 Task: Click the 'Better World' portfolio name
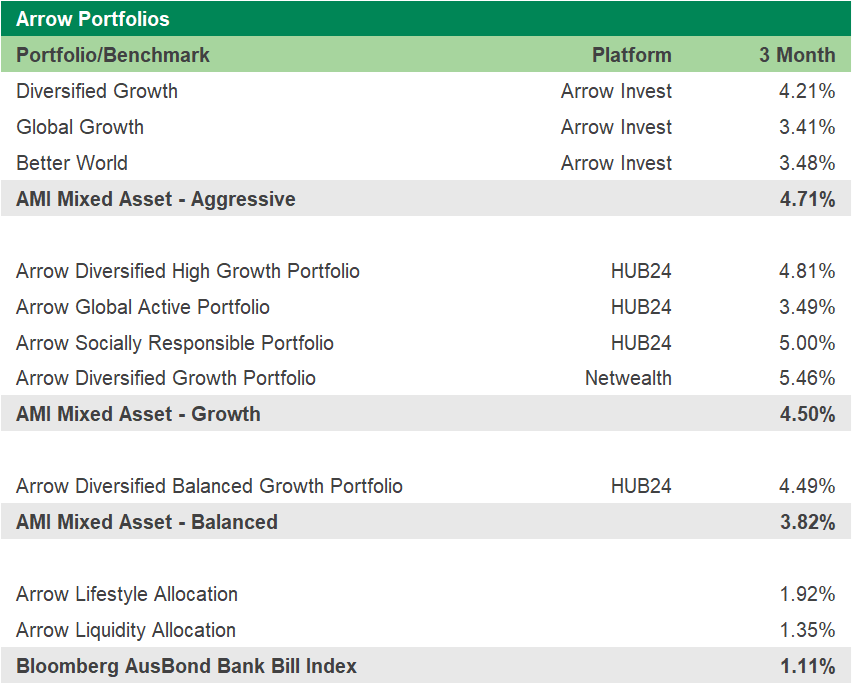tap(72, 163)
